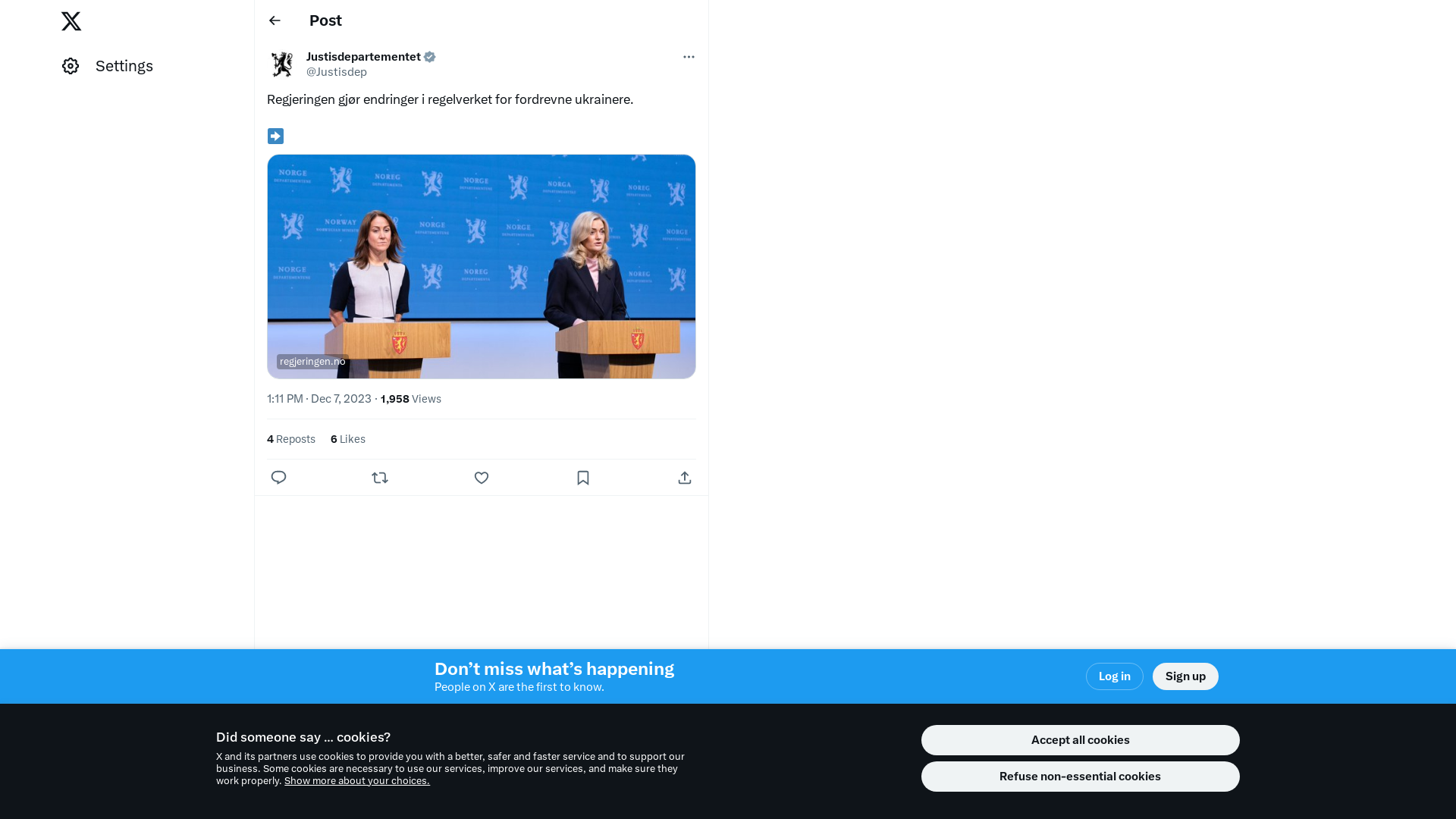The width and height of the screenshot is (1456, 819).
Task: Open the post's three-dot more menu
Action: (689, 57)
